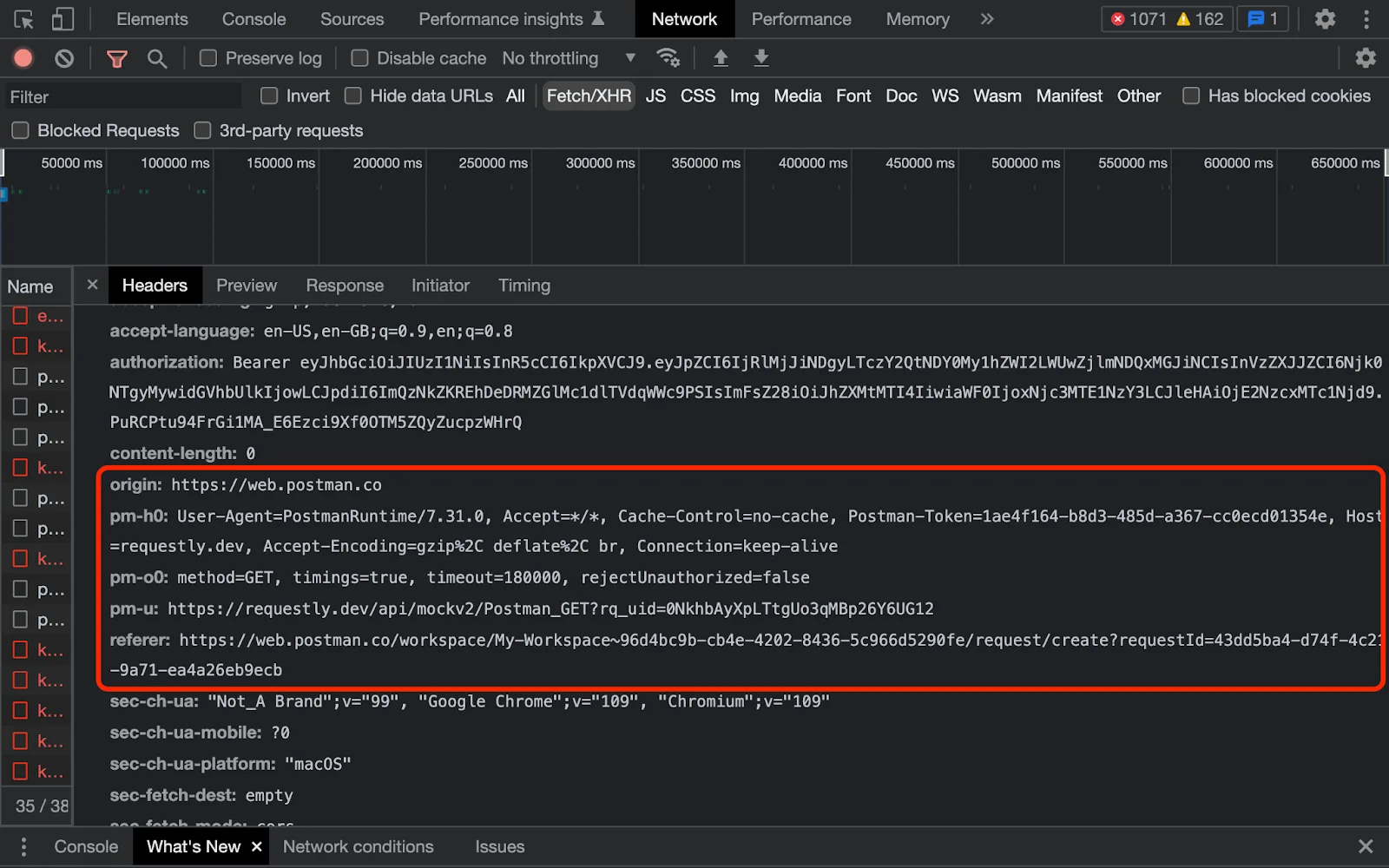This screenshot has height=868, width=1389.
Task: Open the Initiator details tab
Action: tap(440, 285)
